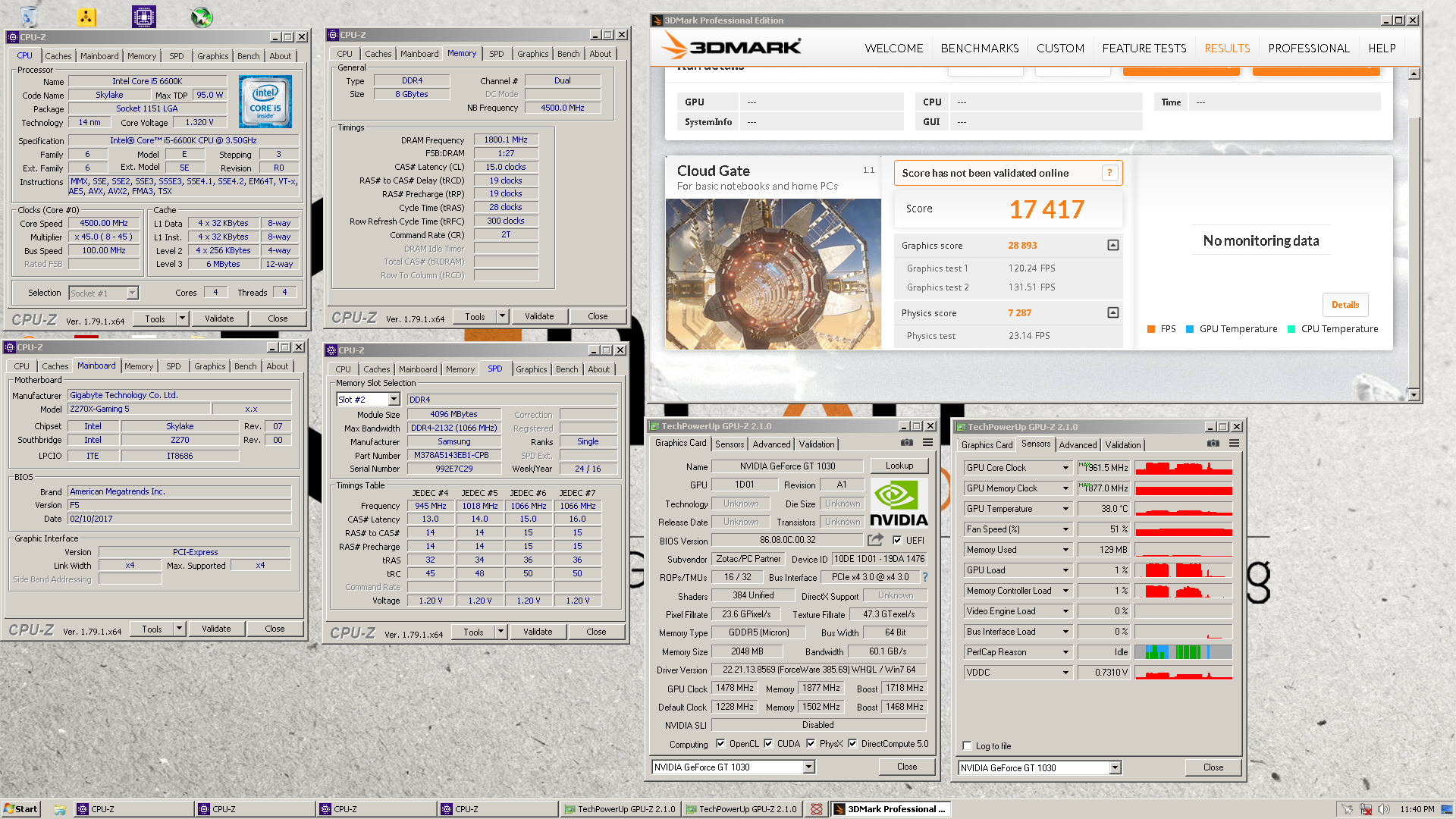The width and height of the screenshot is (1456, 819).
Task: Launch the purple CPU-Z chip desktop icon
Action: tap(144, 16)
